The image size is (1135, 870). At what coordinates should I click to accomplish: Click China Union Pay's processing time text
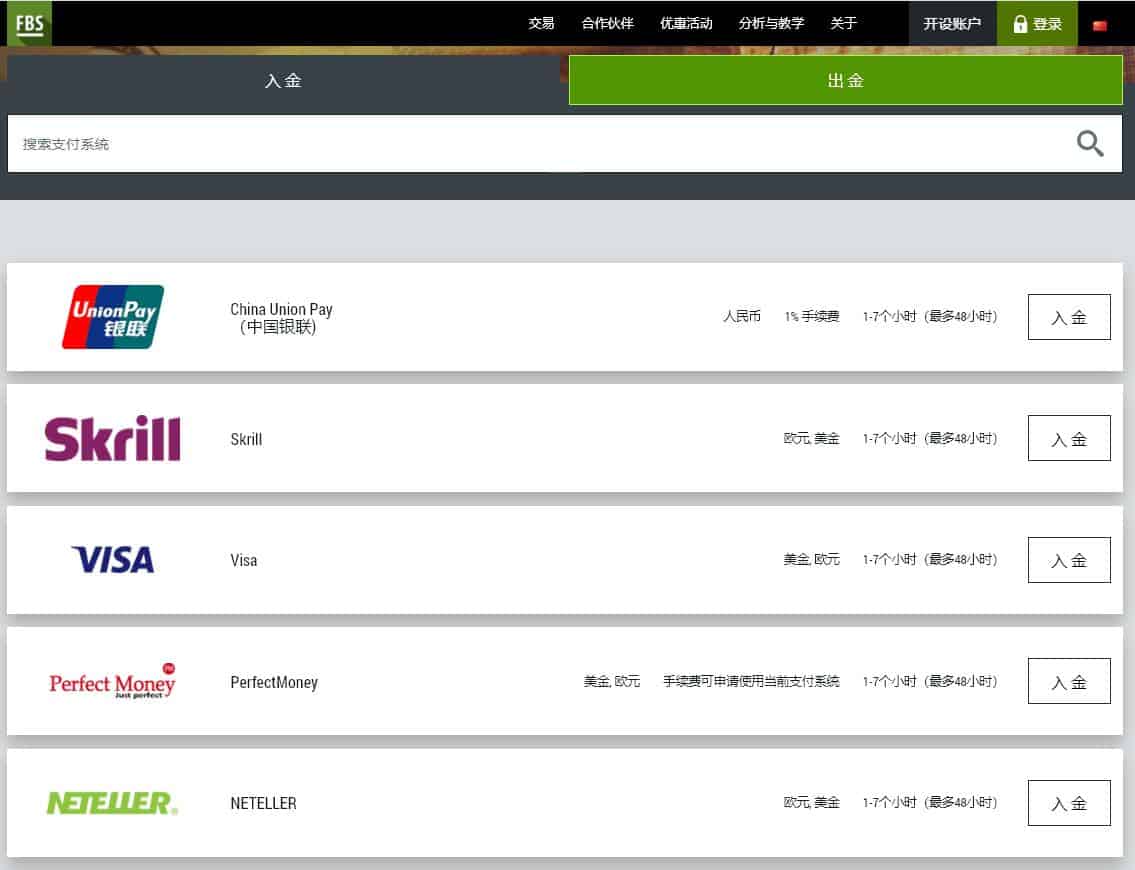(930, 316)
